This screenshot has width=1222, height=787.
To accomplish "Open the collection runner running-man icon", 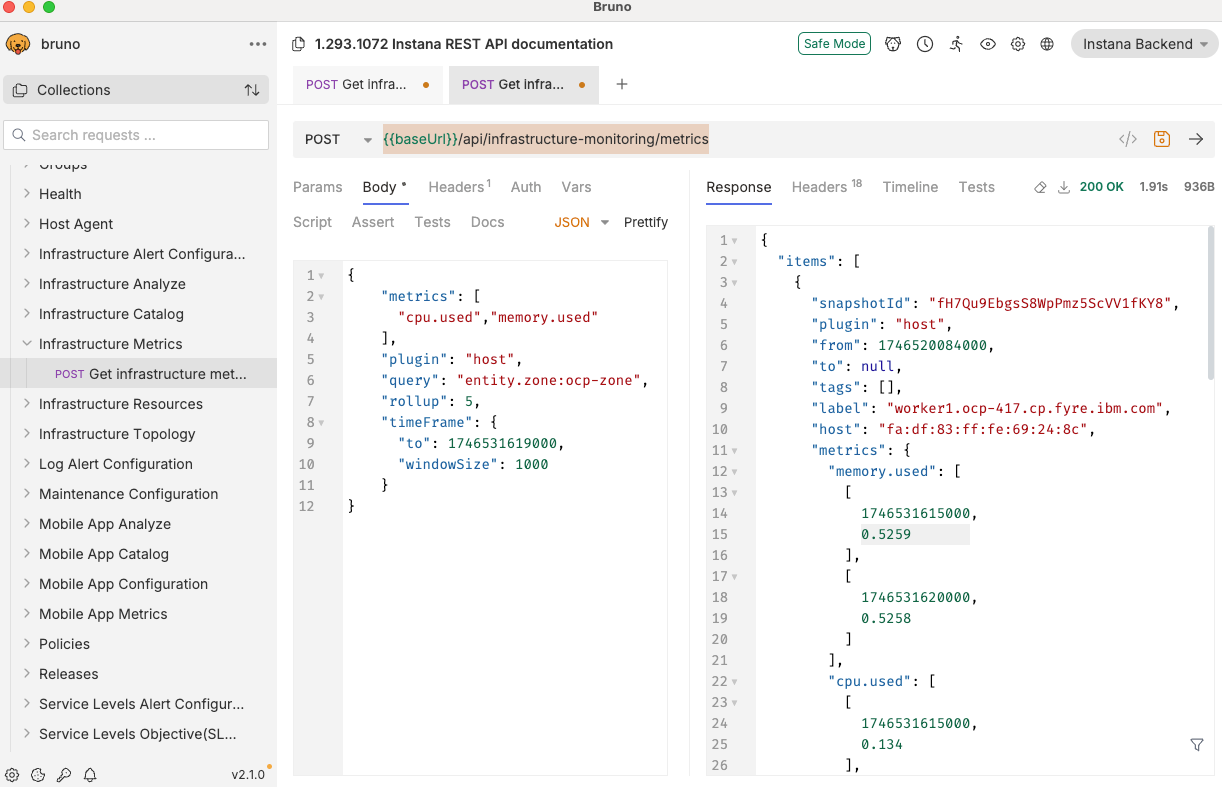I will coord(956,44).
